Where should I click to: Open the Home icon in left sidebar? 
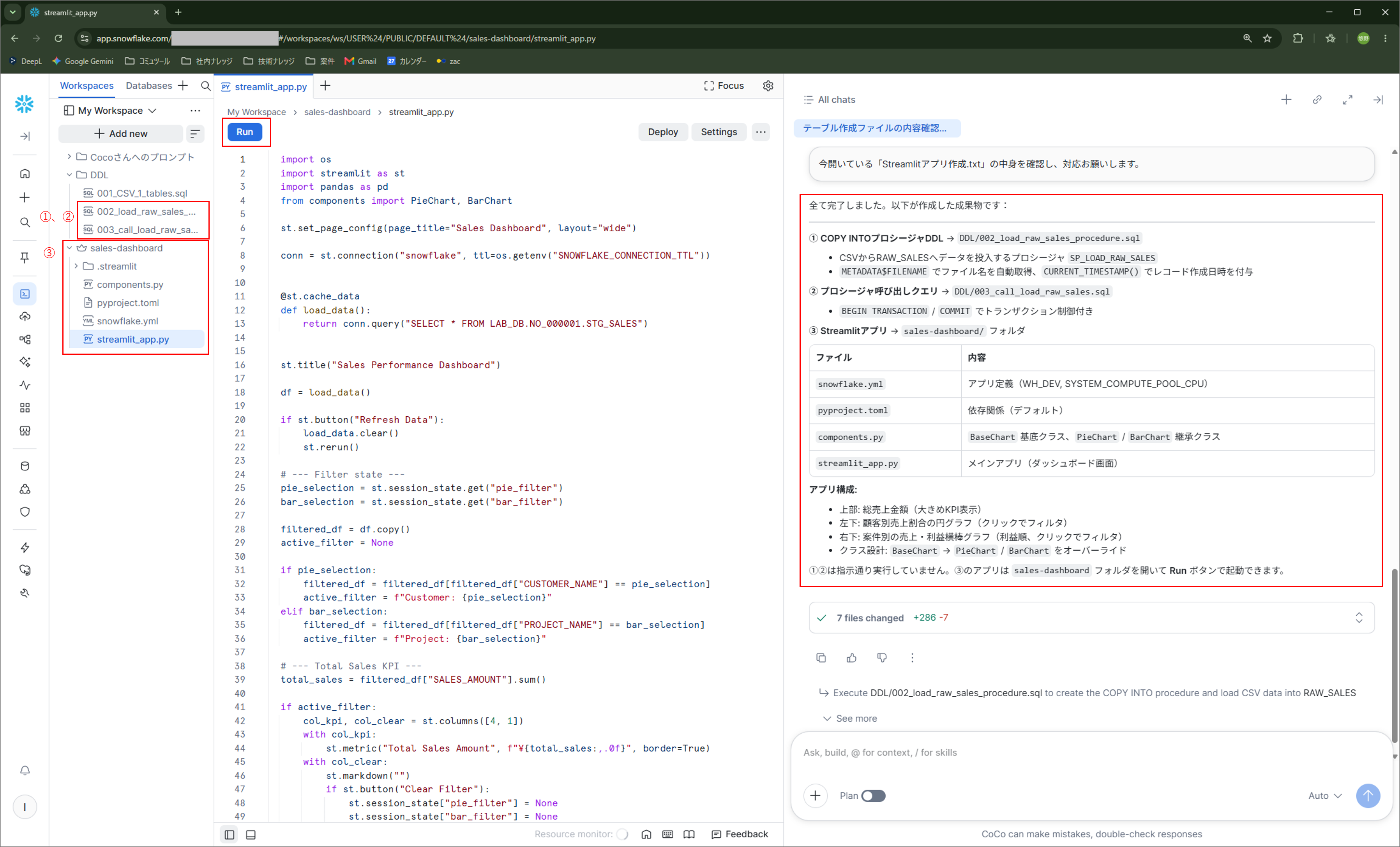click(25, 174)
